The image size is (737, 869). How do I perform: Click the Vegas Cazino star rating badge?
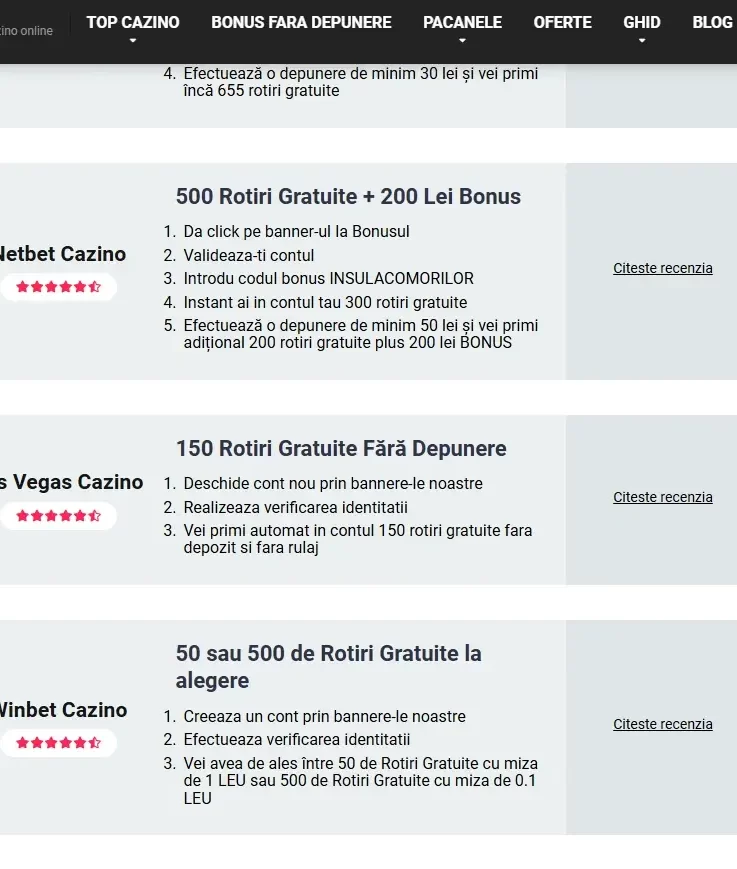(x=58, y=516)
